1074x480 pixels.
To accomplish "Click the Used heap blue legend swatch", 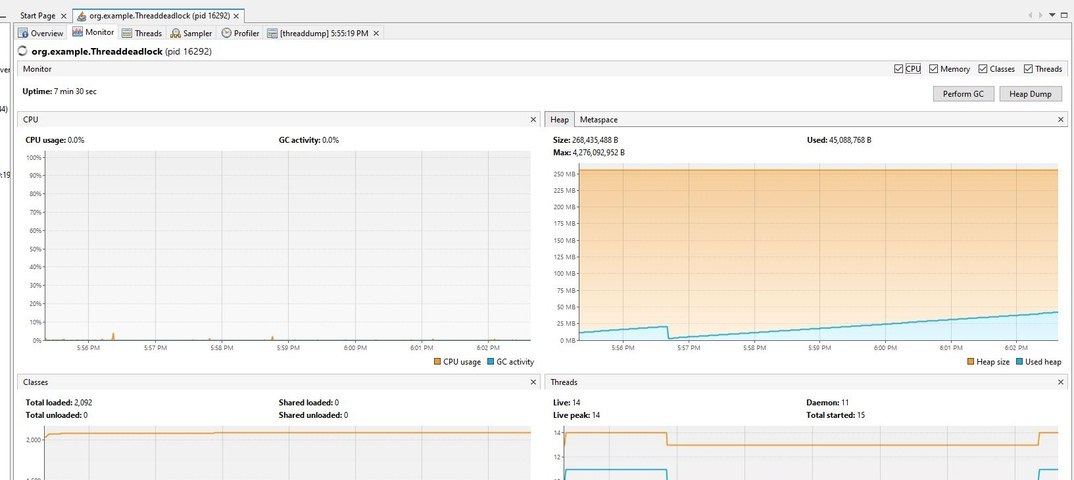I will coord(1020,362).
